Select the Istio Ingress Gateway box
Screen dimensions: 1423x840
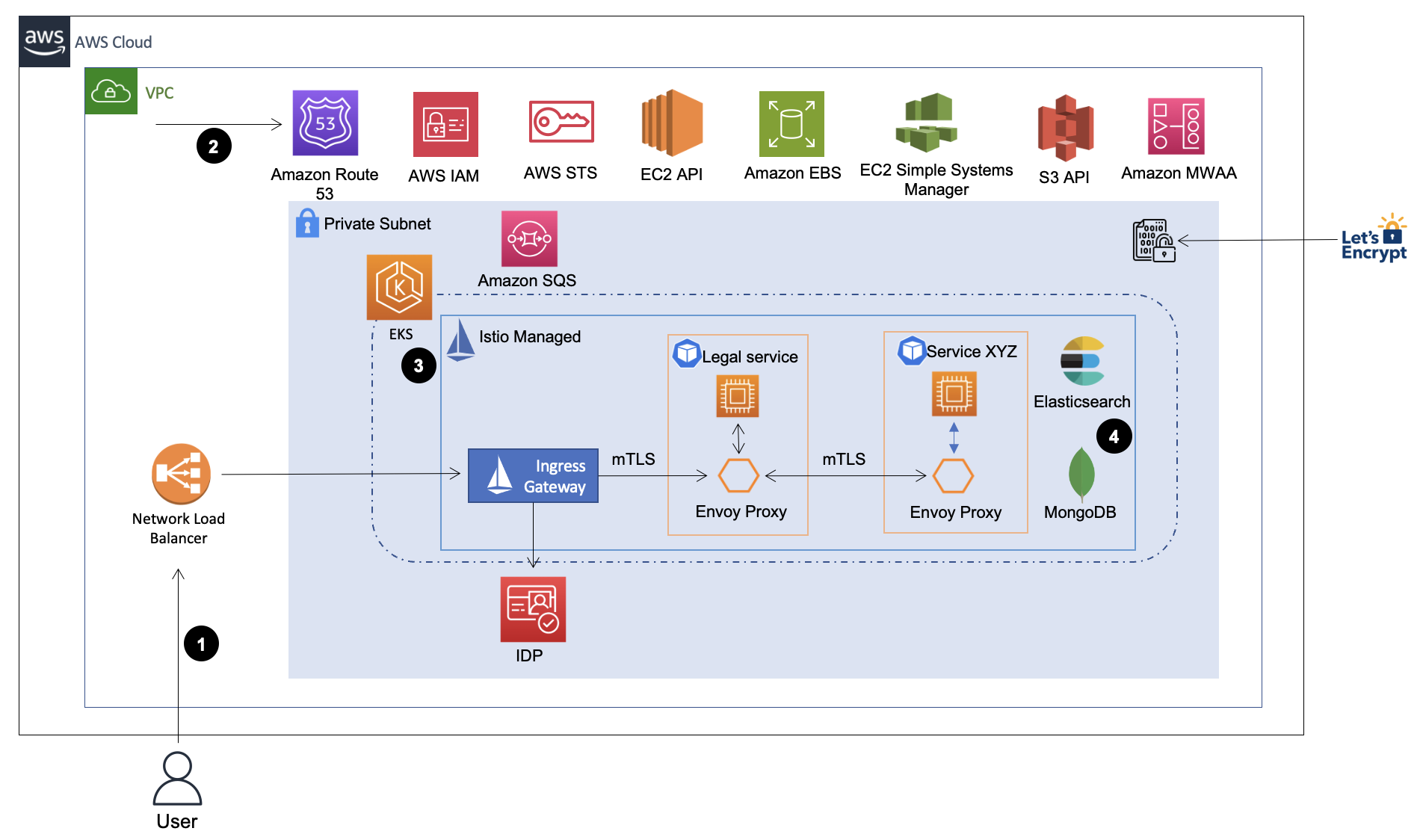point(532,475)
